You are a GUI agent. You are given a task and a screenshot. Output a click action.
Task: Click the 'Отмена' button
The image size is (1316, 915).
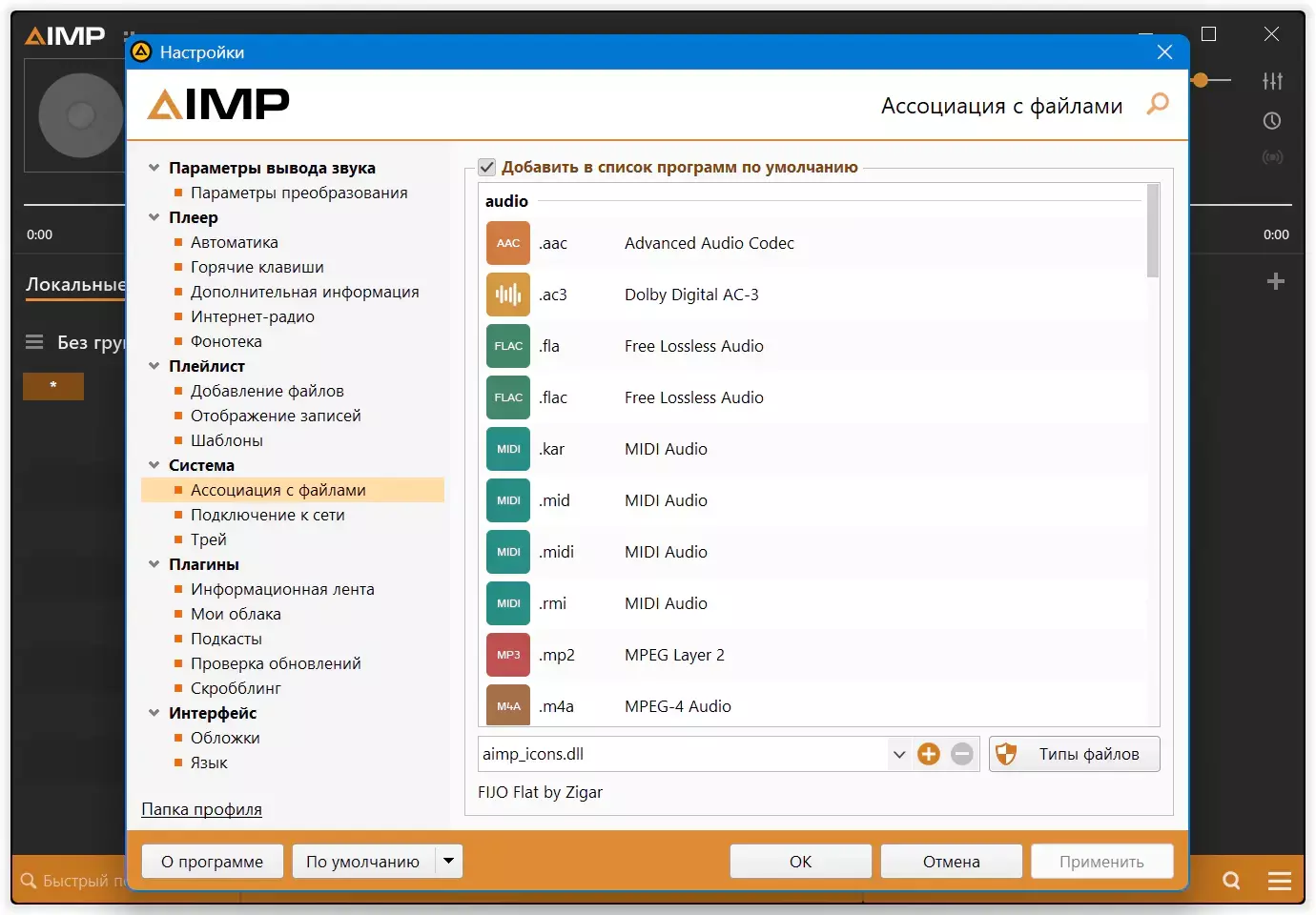tap(952, 862)
